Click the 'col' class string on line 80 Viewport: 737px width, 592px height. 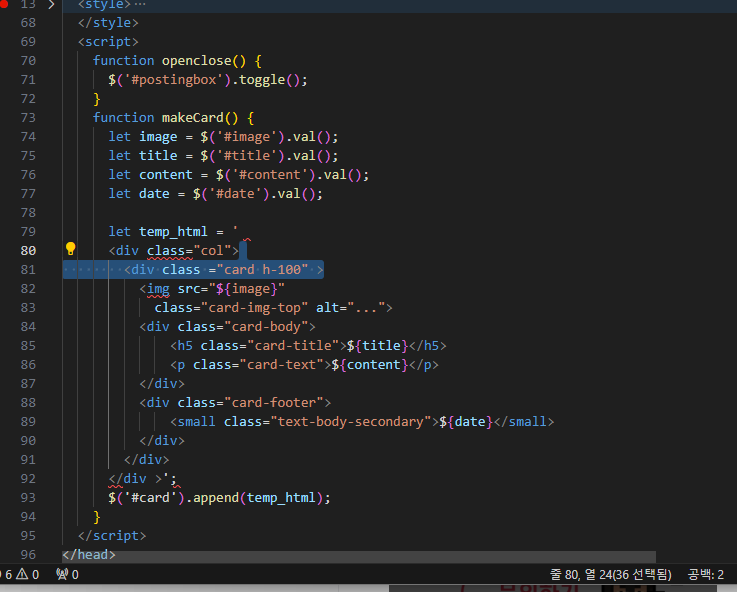coord(212,251)
